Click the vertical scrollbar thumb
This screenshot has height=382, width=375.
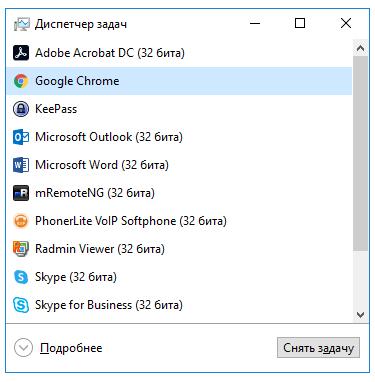[360, 154]
